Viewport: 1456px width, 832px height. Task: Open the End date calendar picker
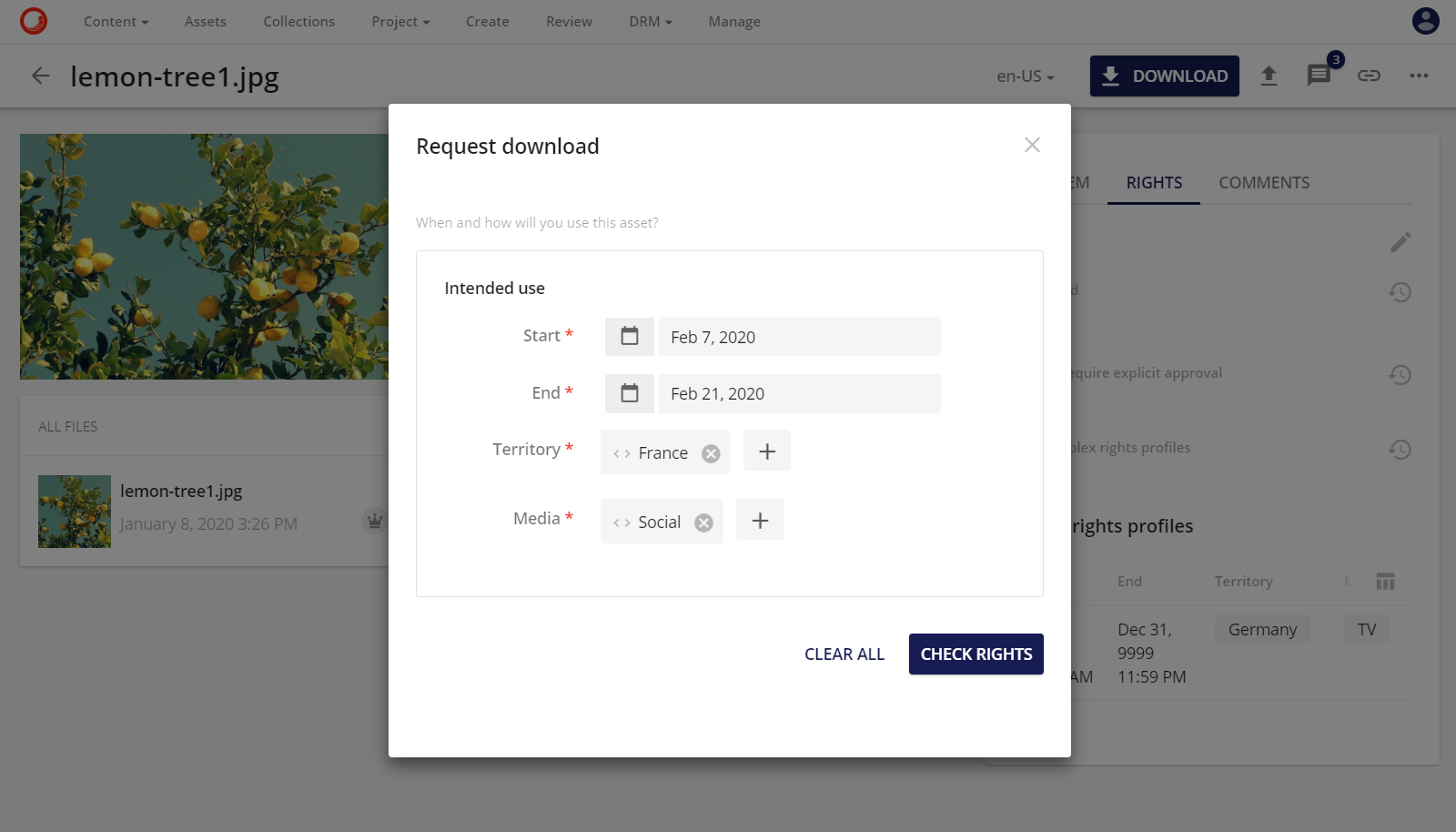(x=629, y=393)
